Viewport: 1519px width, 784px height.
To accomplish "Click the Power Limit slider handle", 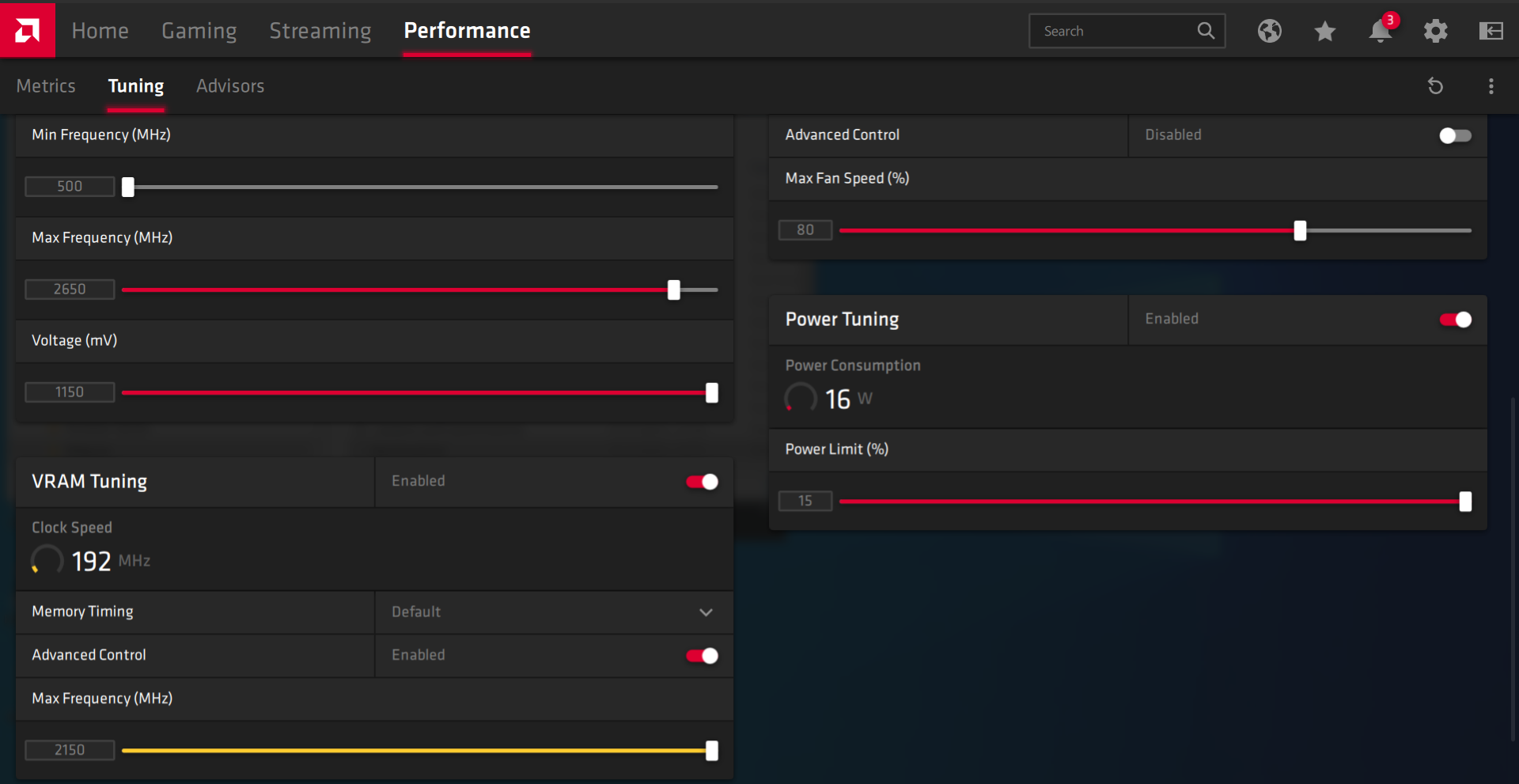I will point(1465,501).
